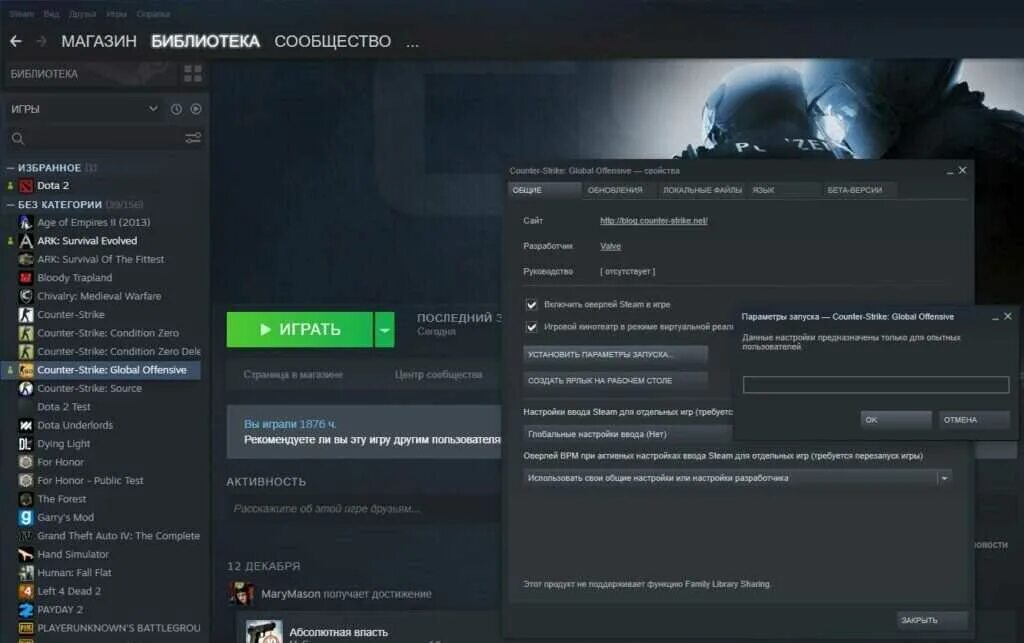Screen dimensions: 1024x643
Task: Open the profile menu after СООБЩЕСТВО
Action: click(412, 43)
